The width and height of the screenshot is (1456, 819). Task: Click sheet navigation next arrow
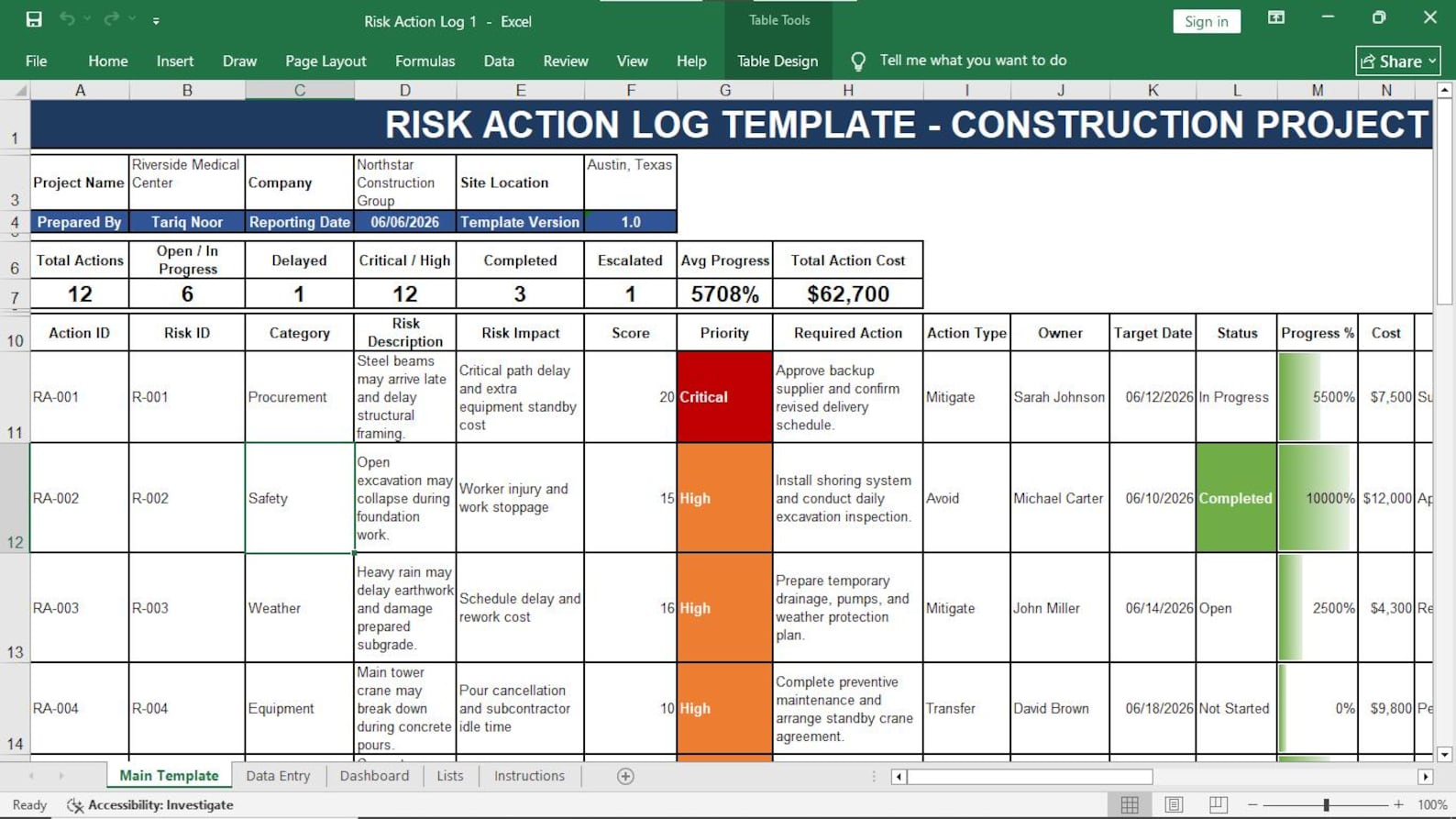[x=61, y=776]
